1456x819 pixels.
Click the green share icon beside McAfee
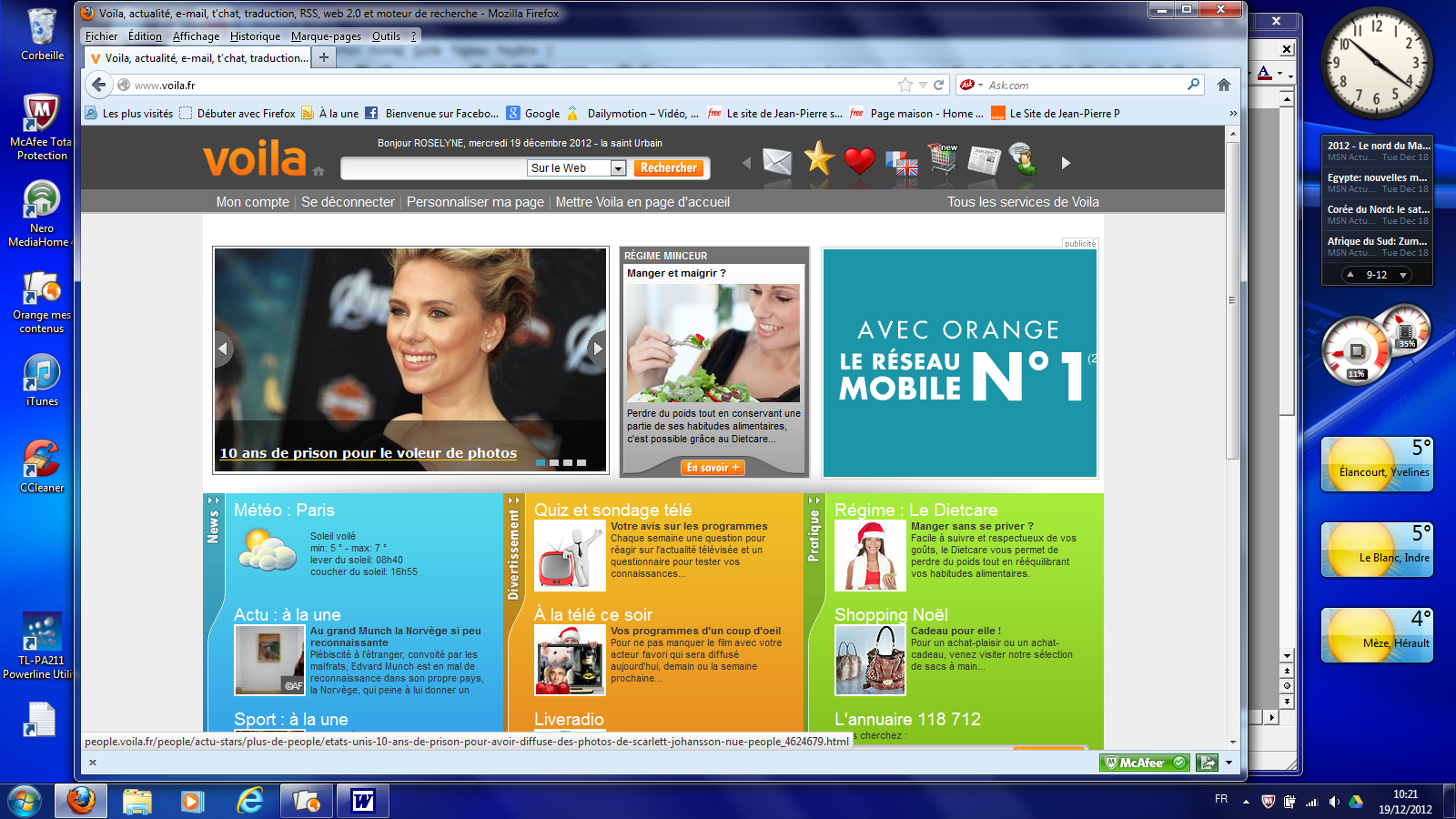click(1207, 763)
